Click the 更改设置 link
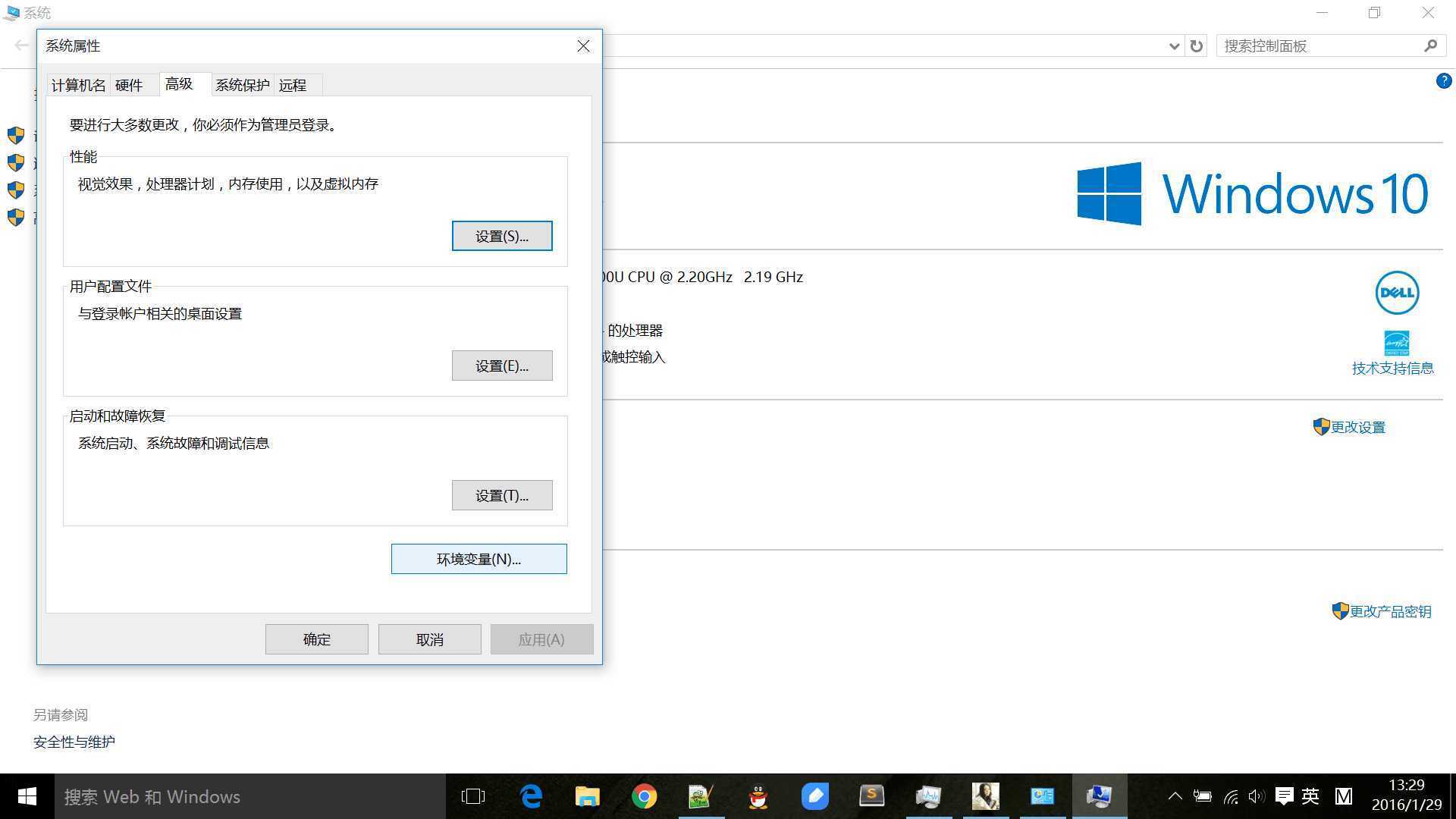Viewport: 1456px width, 819px height. (x=1357, y=428)
